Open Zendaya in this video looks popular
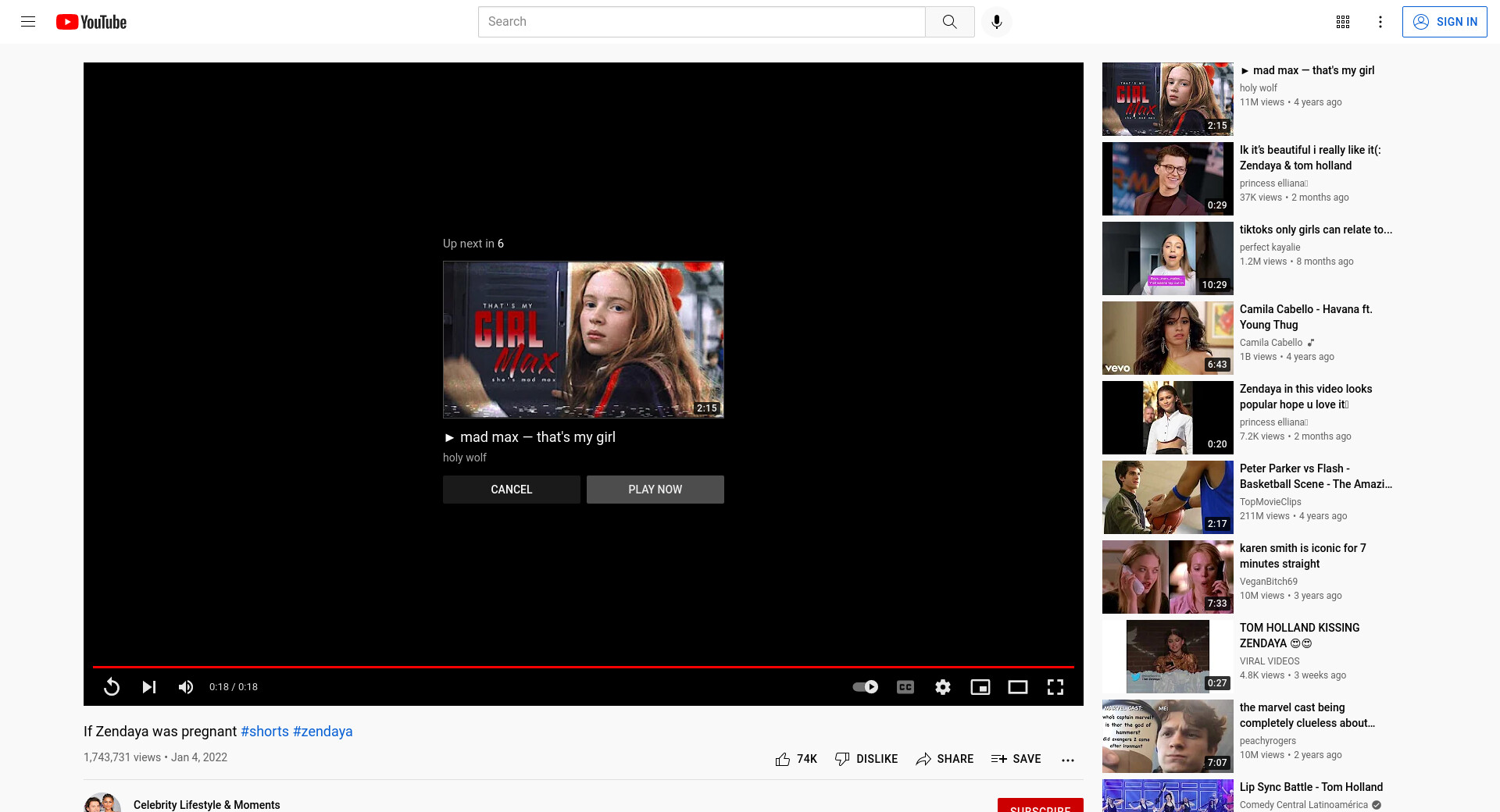 [x=1305, y=397]
